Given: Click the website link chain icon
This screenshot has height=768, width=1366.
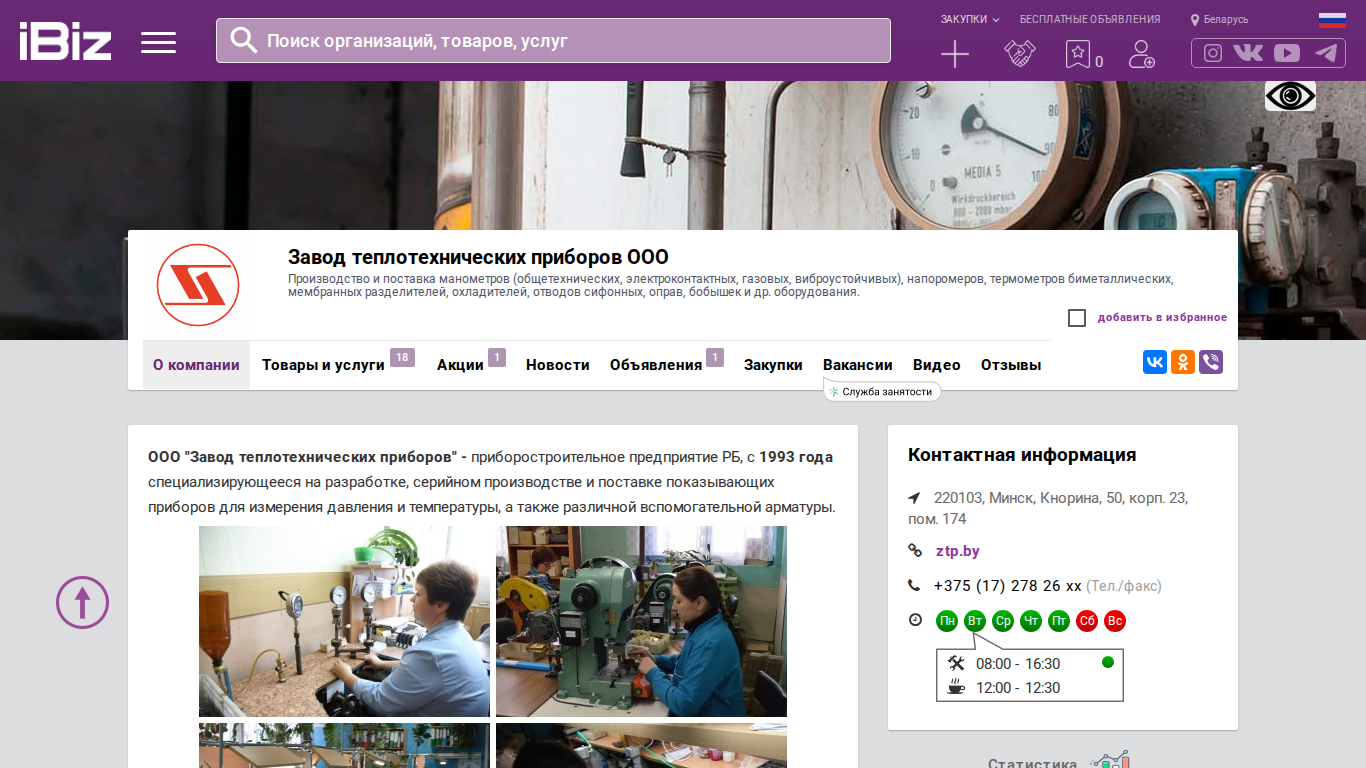Looking at the screenshot, I should click(914, 551).
